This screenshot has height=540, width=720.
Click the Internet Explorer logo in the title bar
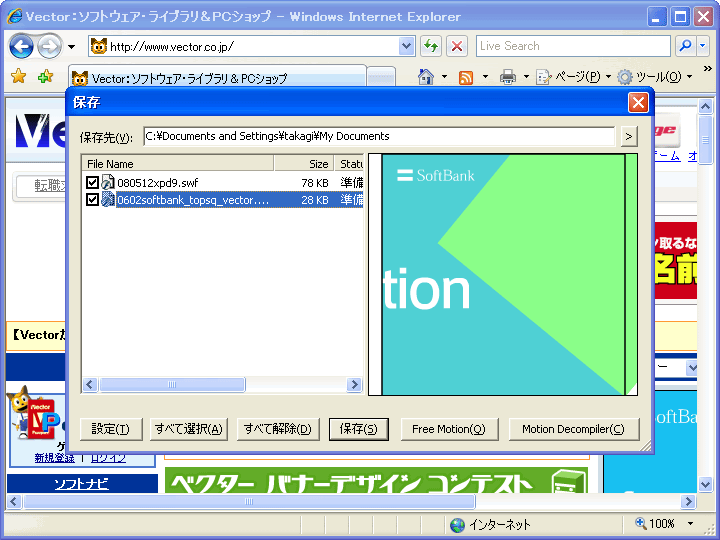[15, 16]
